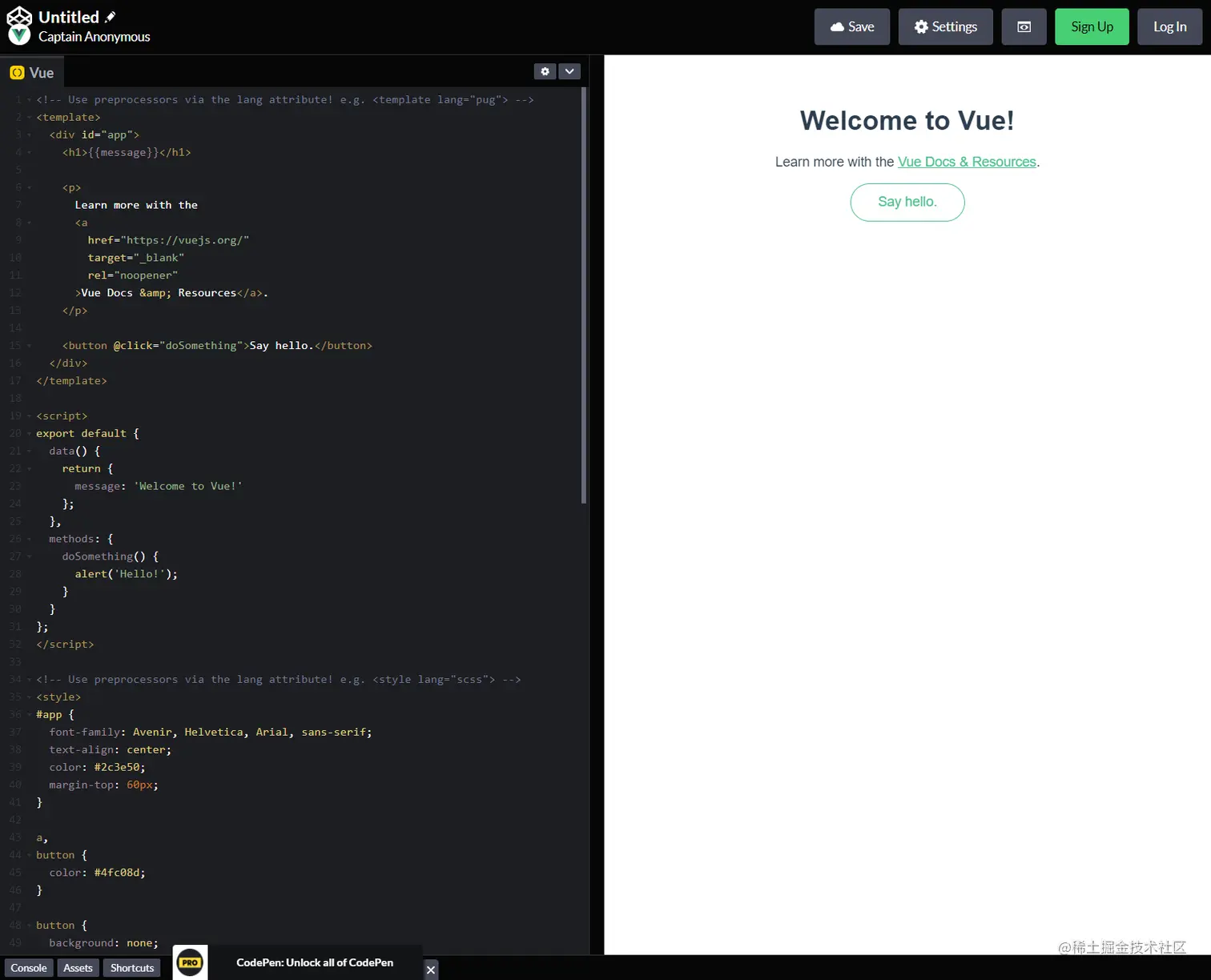Open the Console panel
This screenshot has width=1211, height=980.
point(29,968)
